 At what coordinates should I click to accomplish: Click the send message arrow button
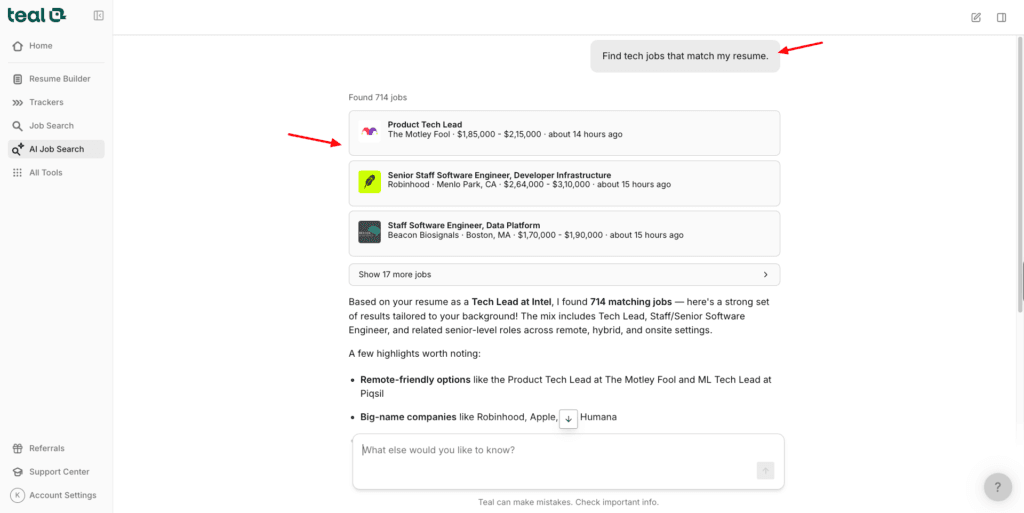(x=765, y=471)
